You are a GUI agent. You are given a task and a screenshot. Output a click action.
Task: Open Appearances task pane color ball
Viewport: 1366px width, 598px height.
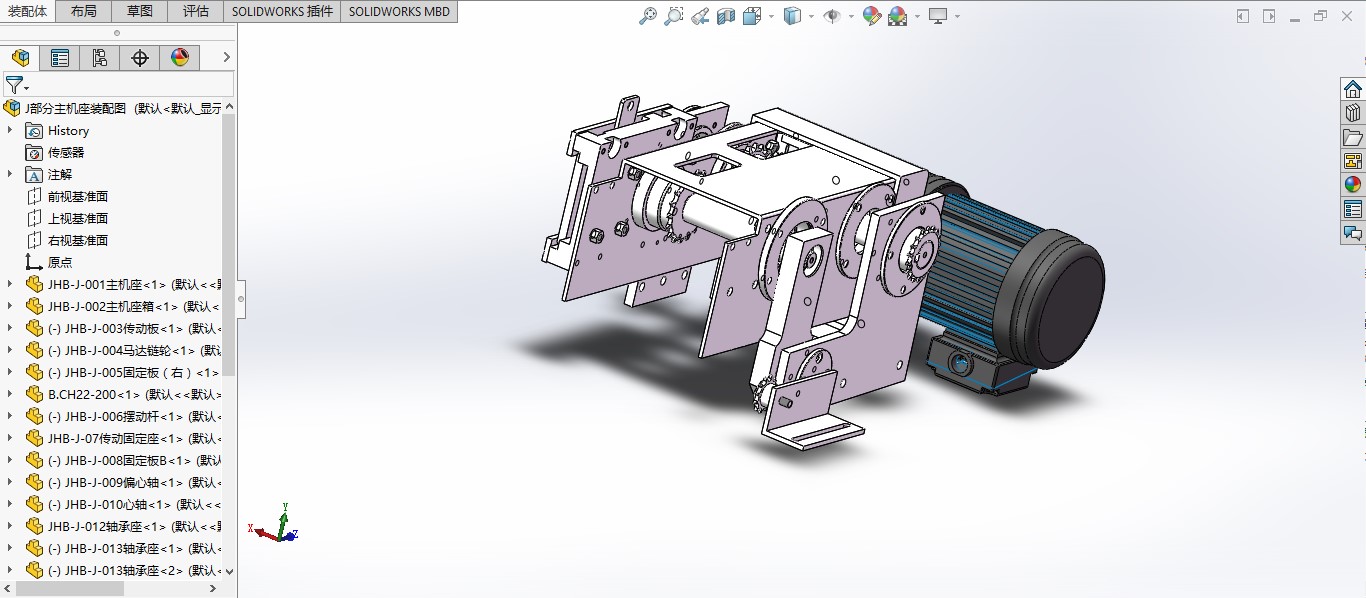[1353, 185]
